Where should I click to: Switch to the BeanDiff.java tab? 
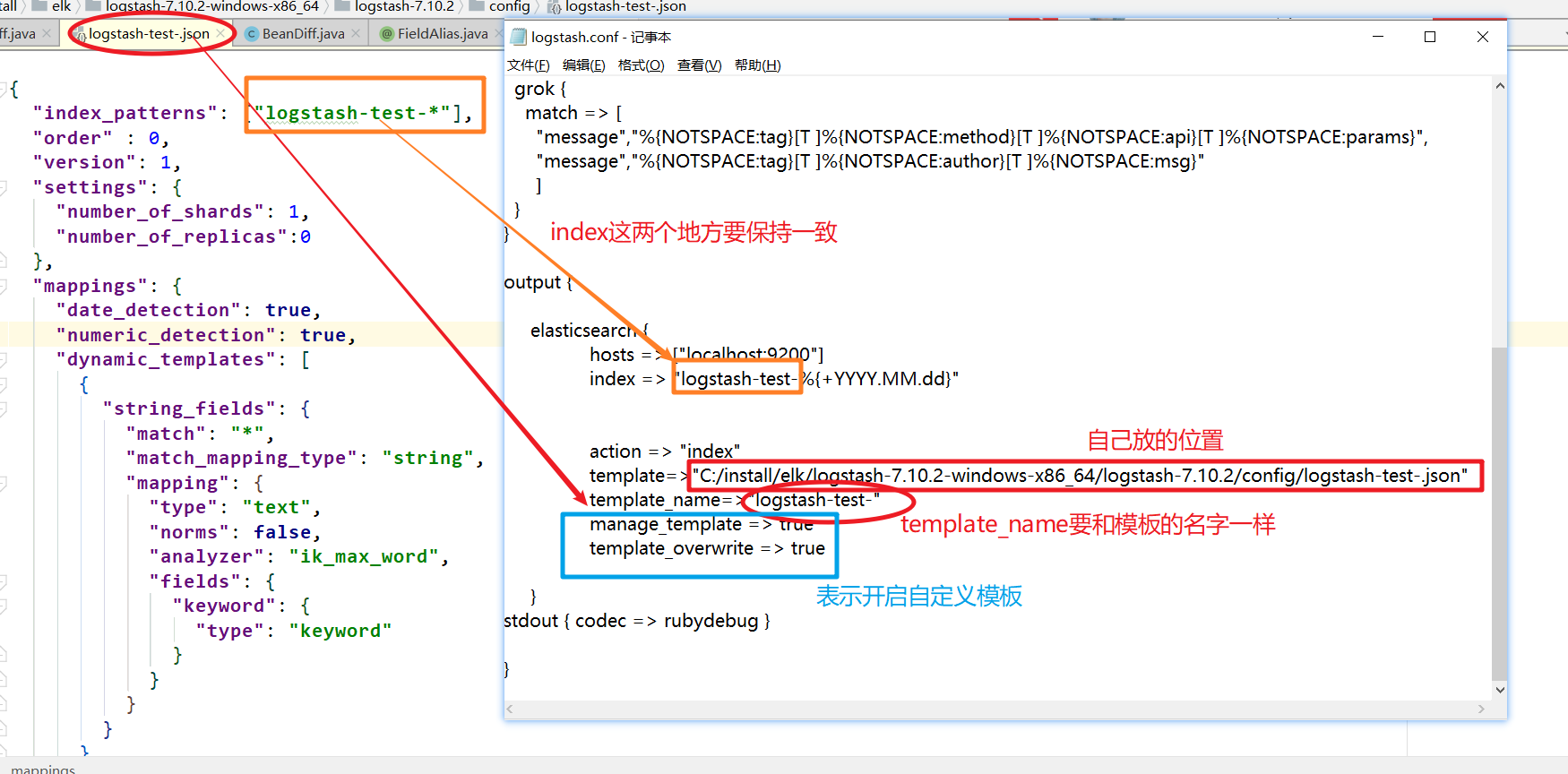pos(303,33)
